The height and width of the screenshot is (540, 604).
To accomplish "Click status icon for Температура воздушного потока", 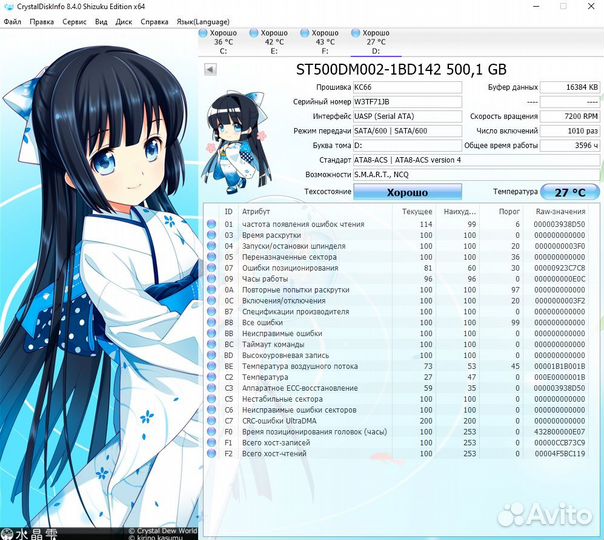I will click(x=211, y=366).
